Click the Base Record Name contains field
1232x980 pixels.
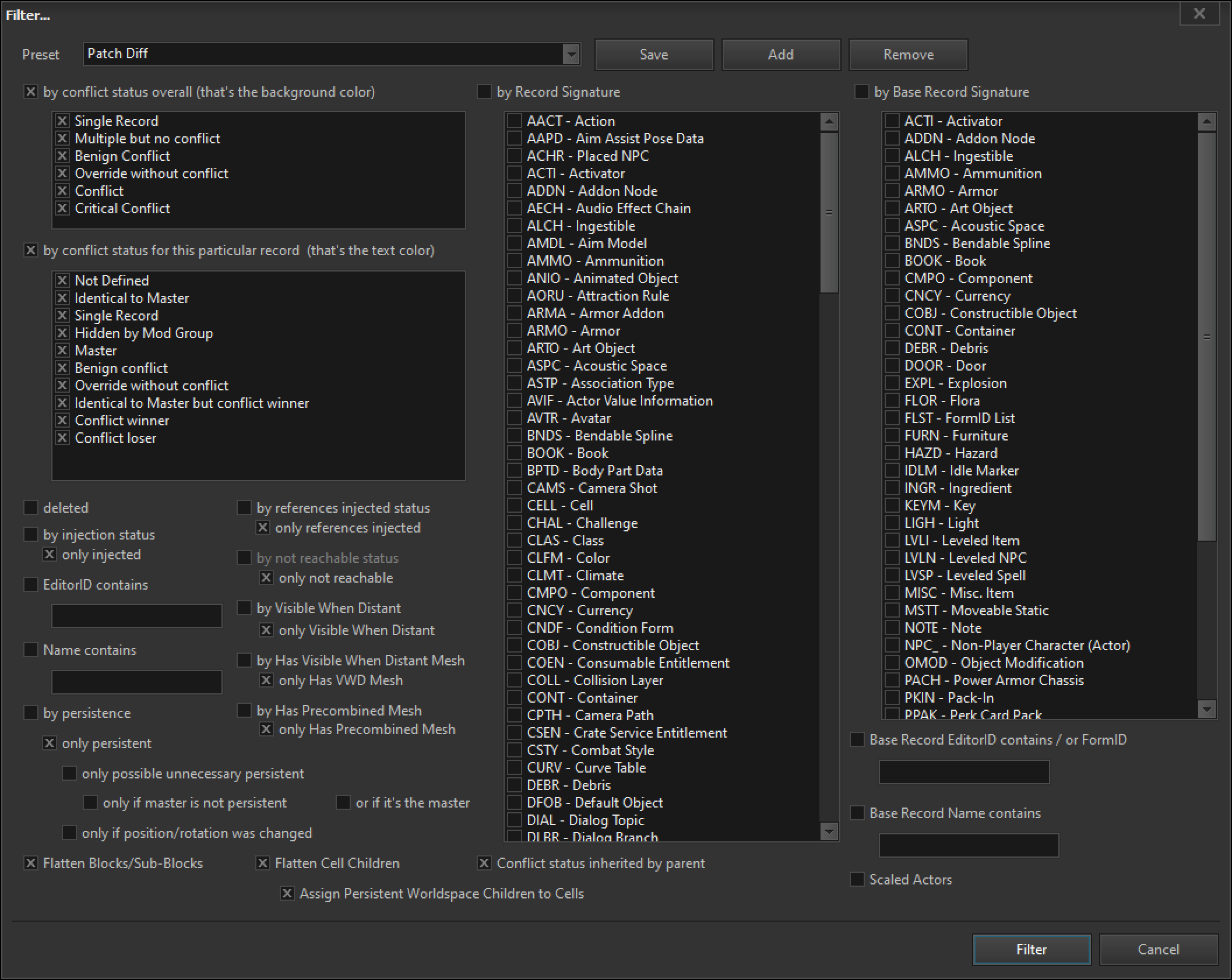(x=969, y=845)
